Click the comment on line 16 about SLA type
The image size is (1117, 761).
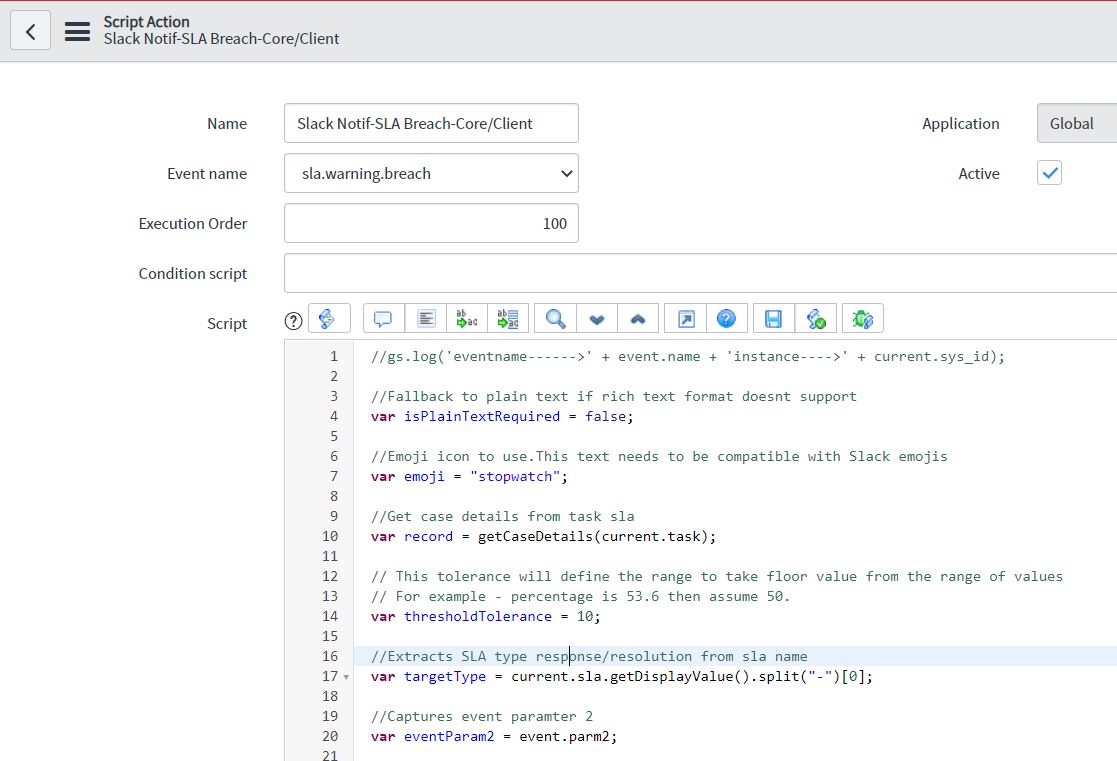click(588, 656)
